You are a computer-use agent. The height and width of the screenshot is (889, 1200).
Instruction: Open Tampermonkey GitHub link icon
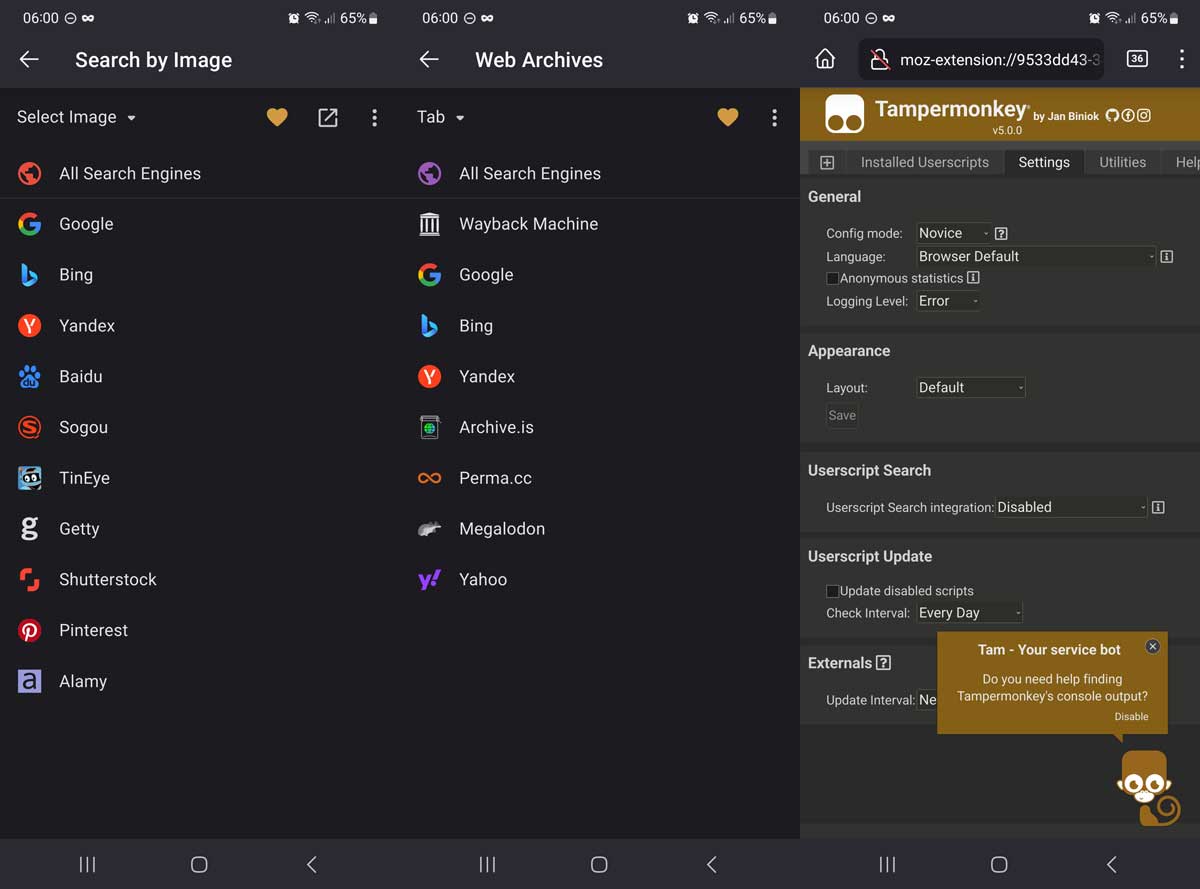1112,115
